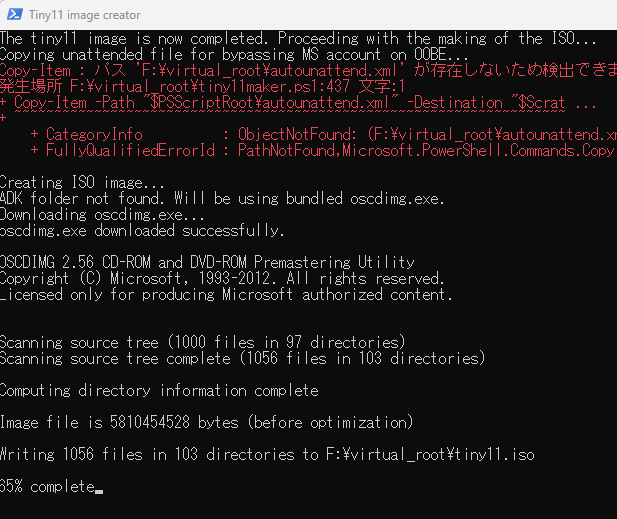617x519 pixels.
Task: Click the "Writing 1056 files" output line
Action: [x=267, y=454]
